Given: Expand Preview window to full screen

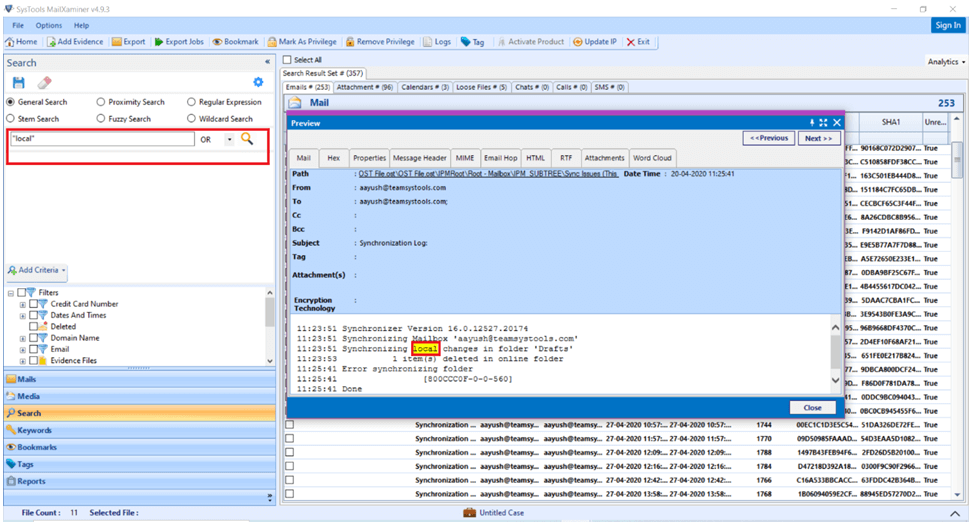Looking at the screenshot, I should [x=823, y=123].
